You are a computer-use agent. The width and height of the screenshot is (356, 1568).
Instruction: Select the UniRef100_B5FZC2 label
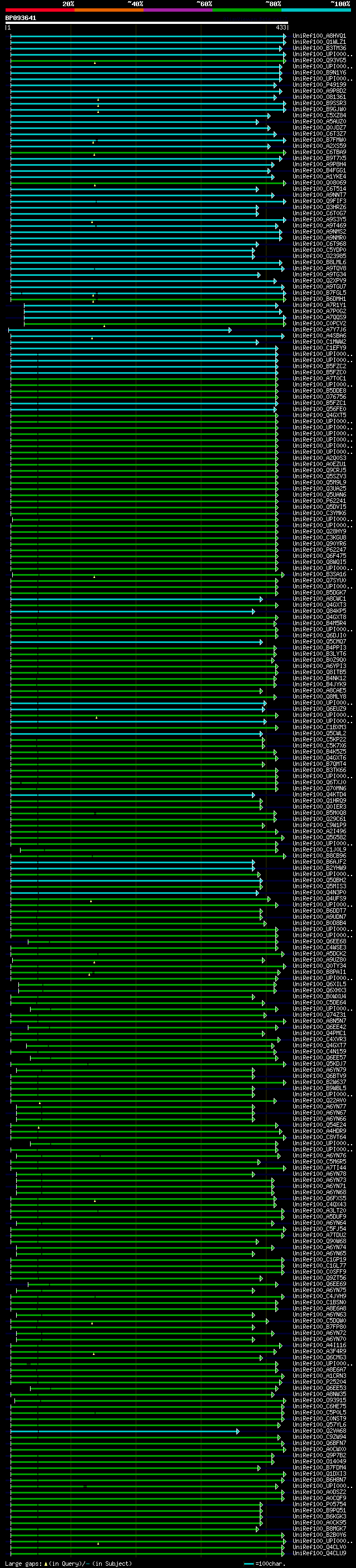[x=319, y=366]
